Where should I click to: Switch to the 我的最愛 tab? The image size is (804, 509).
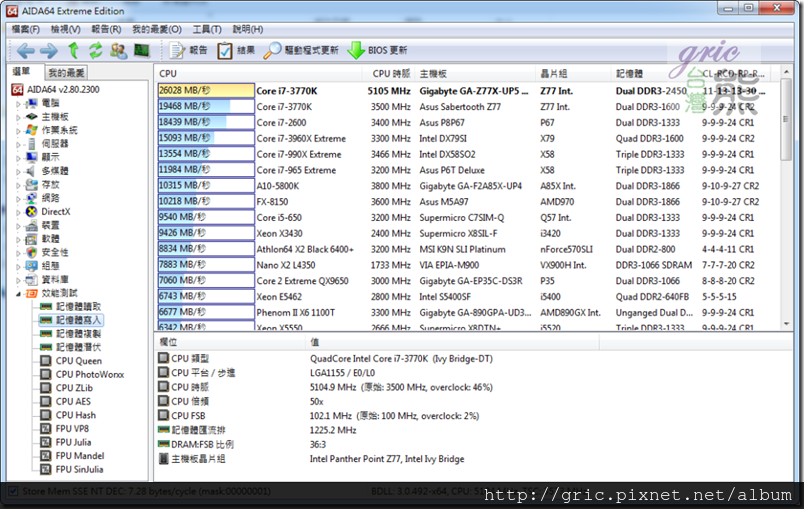point(67,73)
